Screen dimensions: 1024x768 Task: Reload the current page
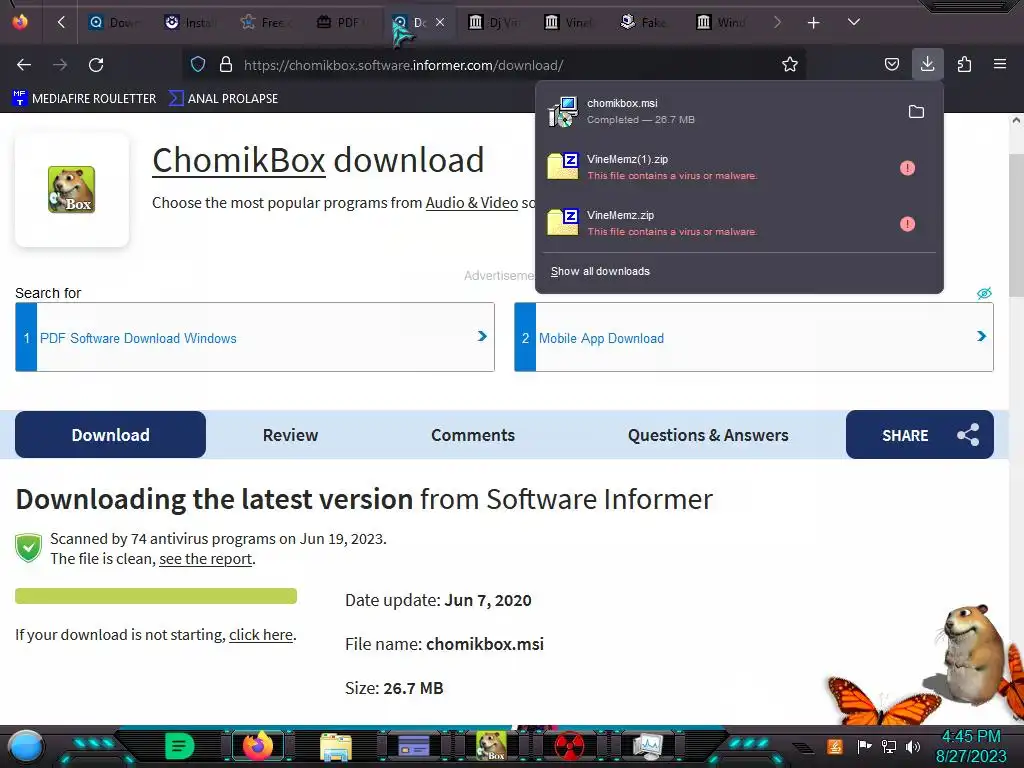click(x=96, y=65)
